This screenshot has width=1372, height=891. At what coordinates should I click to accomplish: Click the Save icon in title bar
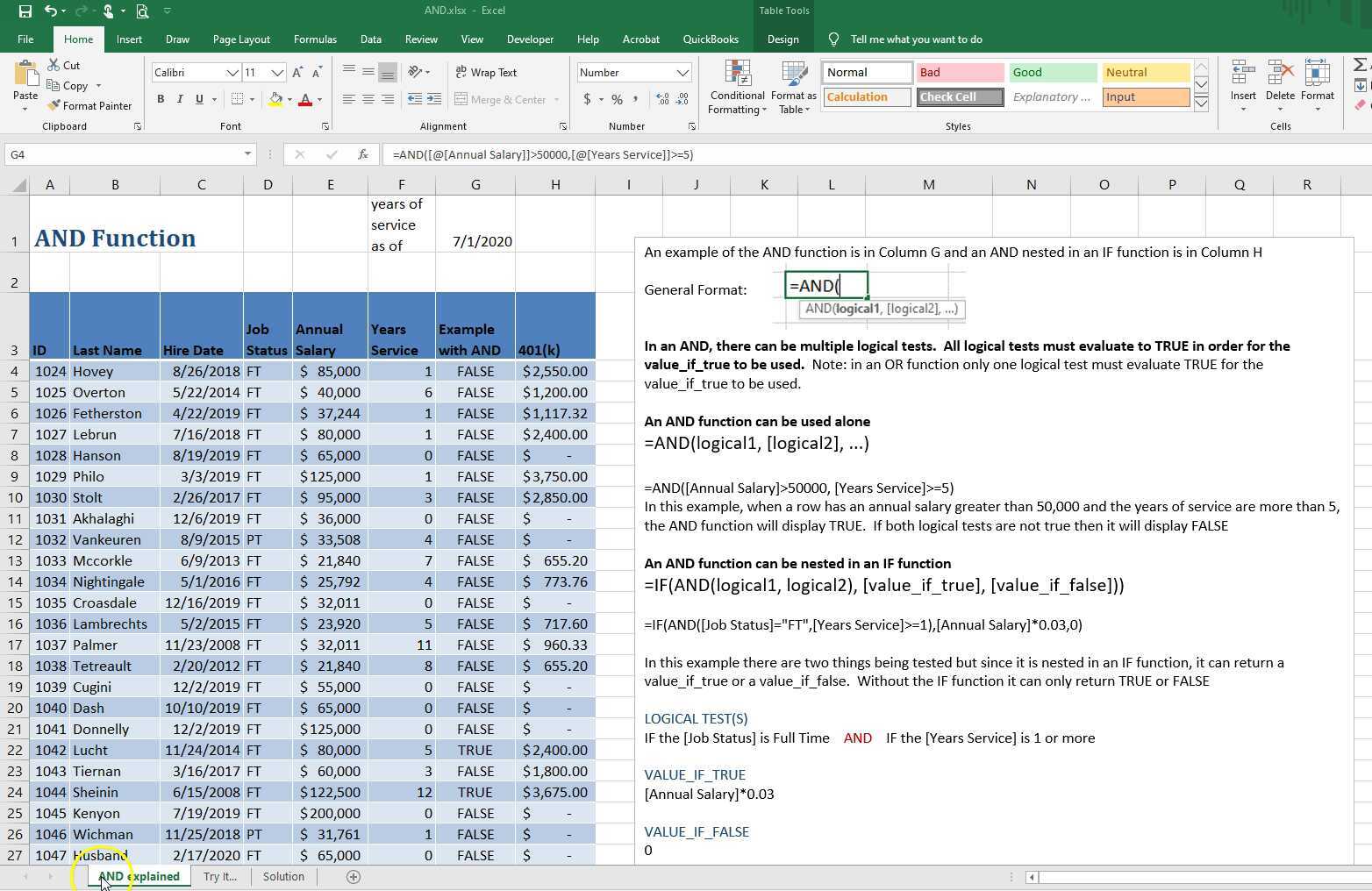click(x=25, y=11)
